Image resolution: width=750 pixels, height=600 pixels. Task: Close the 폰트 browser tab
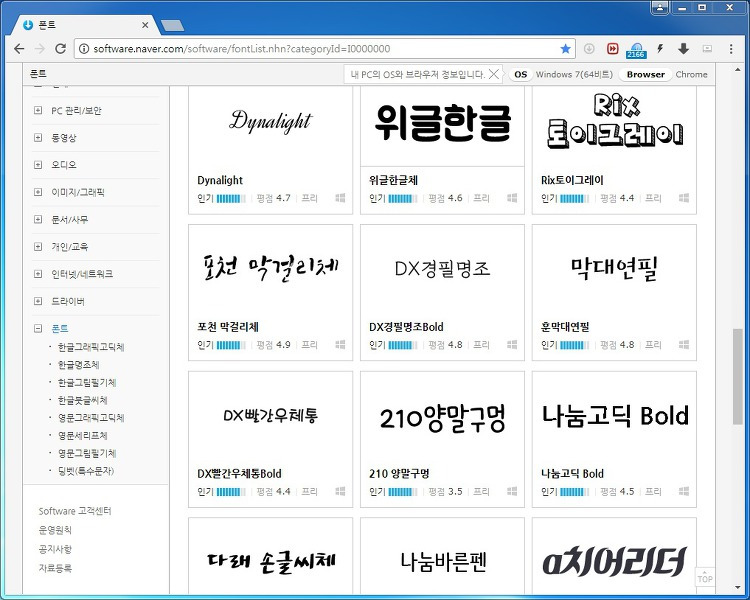(145, 25)
